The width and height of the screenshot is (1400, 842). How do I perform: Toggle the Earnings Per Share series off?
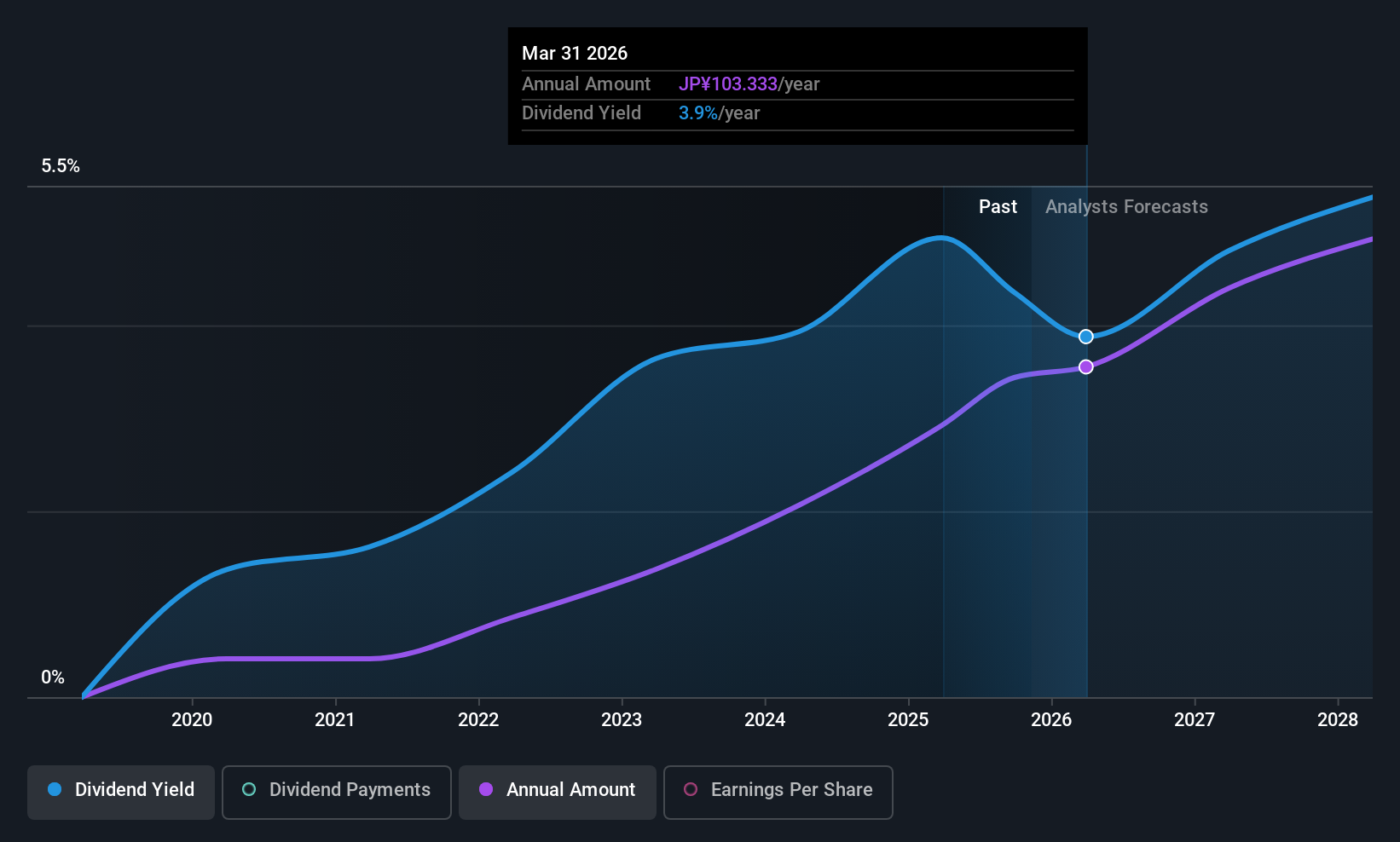(x=778, y=792)
